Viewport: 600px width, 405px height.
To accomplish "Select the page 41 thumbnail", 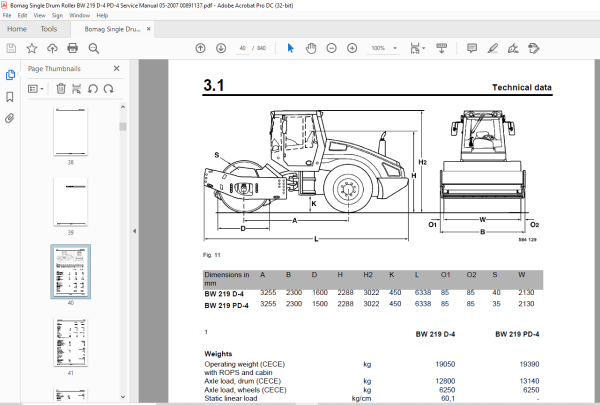I will pyautogui.click(x=70, y=342).
